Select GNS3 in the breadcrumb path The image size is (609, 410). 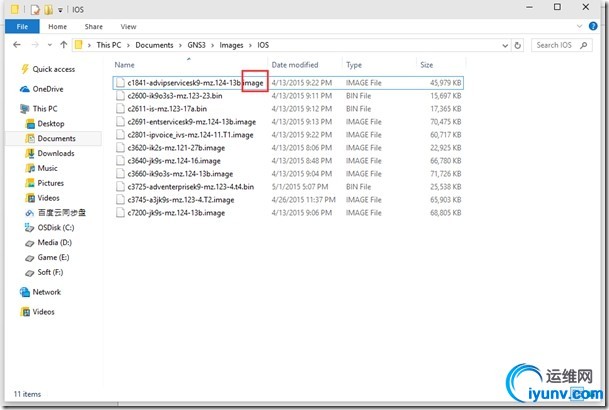(197, 45)
